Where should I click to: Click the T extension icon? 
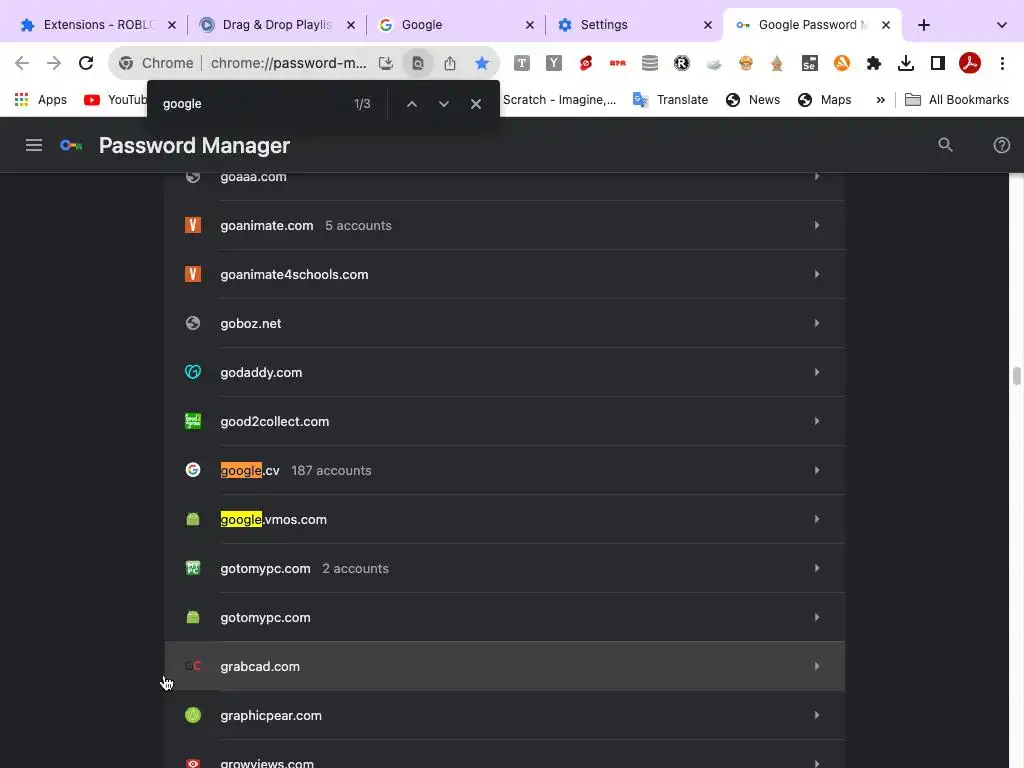coord(521,63)
